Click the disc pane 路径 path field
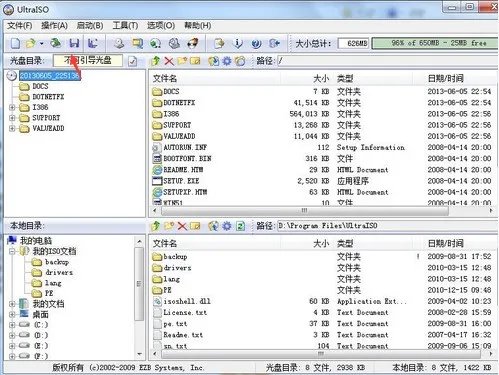This screenshot has height=375, width=499. [x=387, y=61]
